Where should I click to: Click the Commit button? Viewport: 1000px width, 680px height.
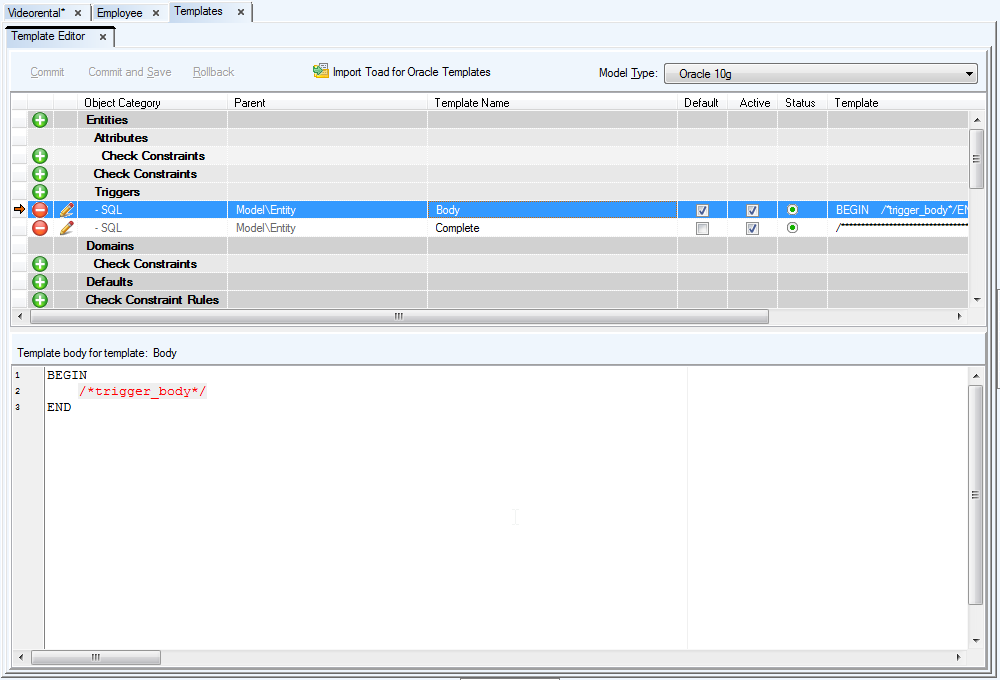click(47, 72)
